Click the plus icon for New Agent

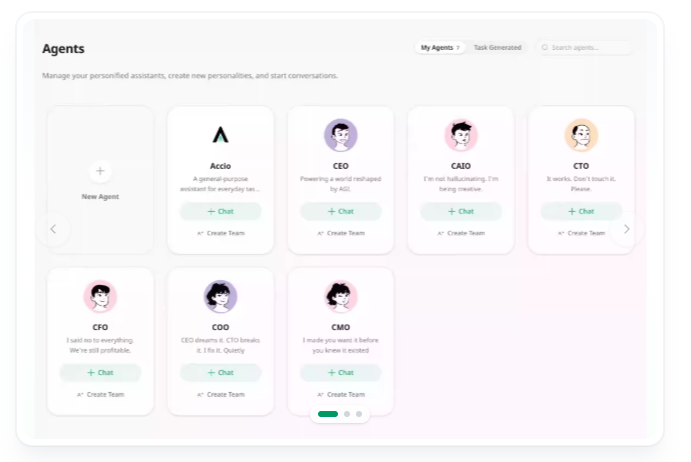click(x=100, y=171)
